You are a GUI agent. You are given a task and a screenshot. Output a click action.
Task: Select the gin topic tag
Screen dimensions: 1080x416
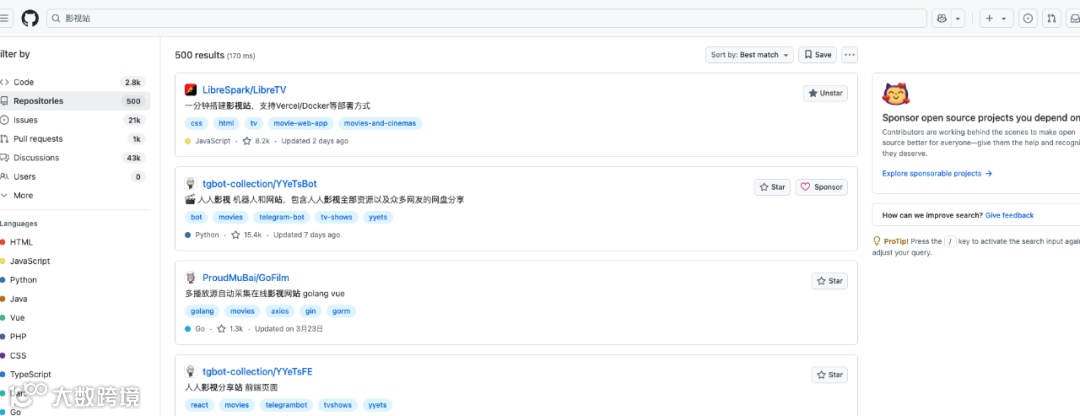311,311
